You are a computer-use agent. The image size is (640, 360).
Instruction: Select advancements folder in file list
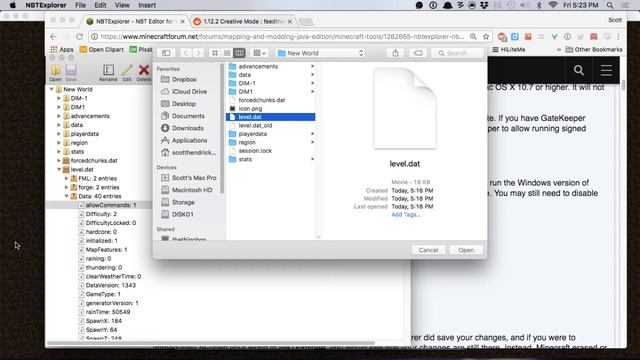[258, 66]
